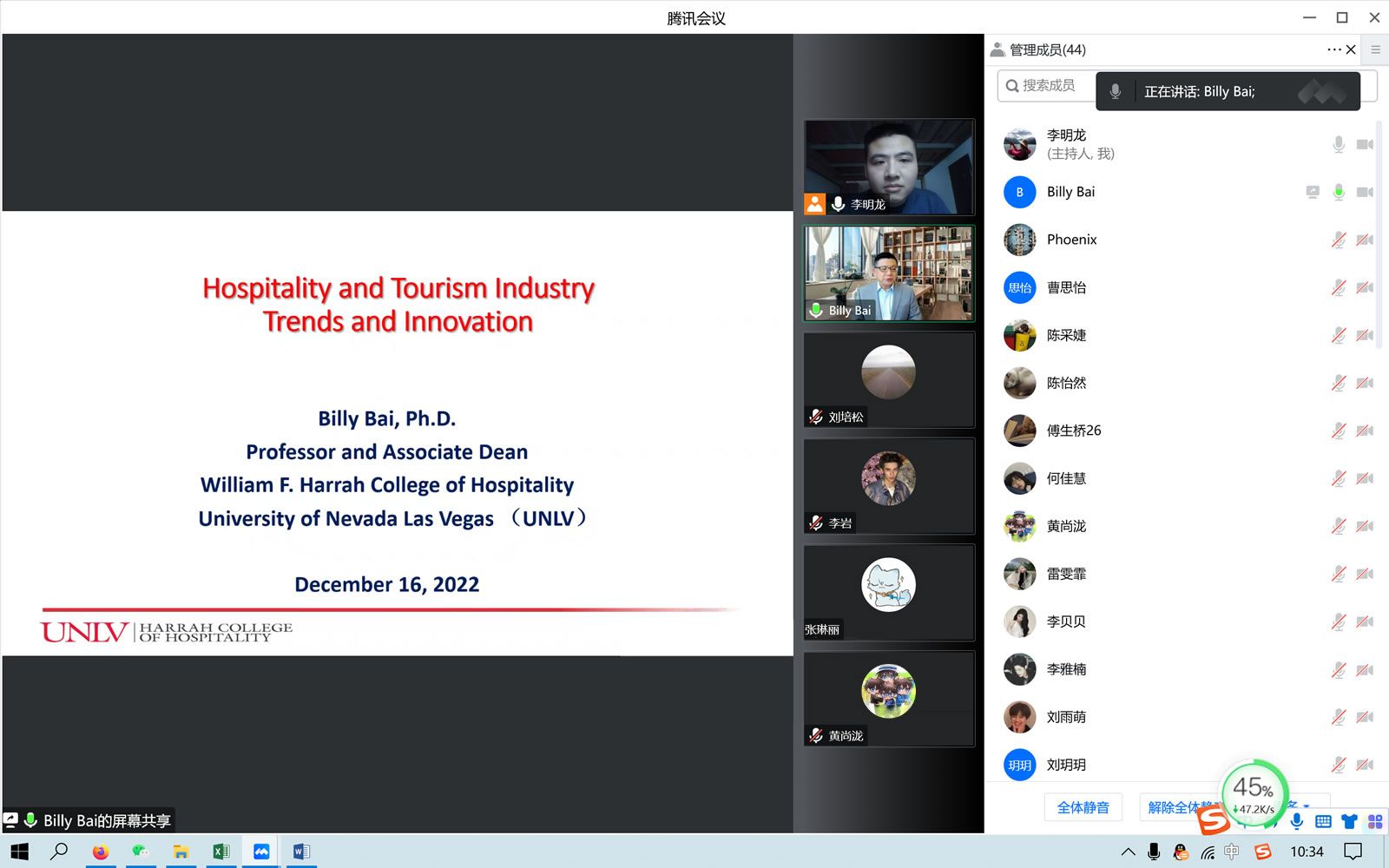Open Windows Start menu
1389x868 pixels.
[19, 852]
